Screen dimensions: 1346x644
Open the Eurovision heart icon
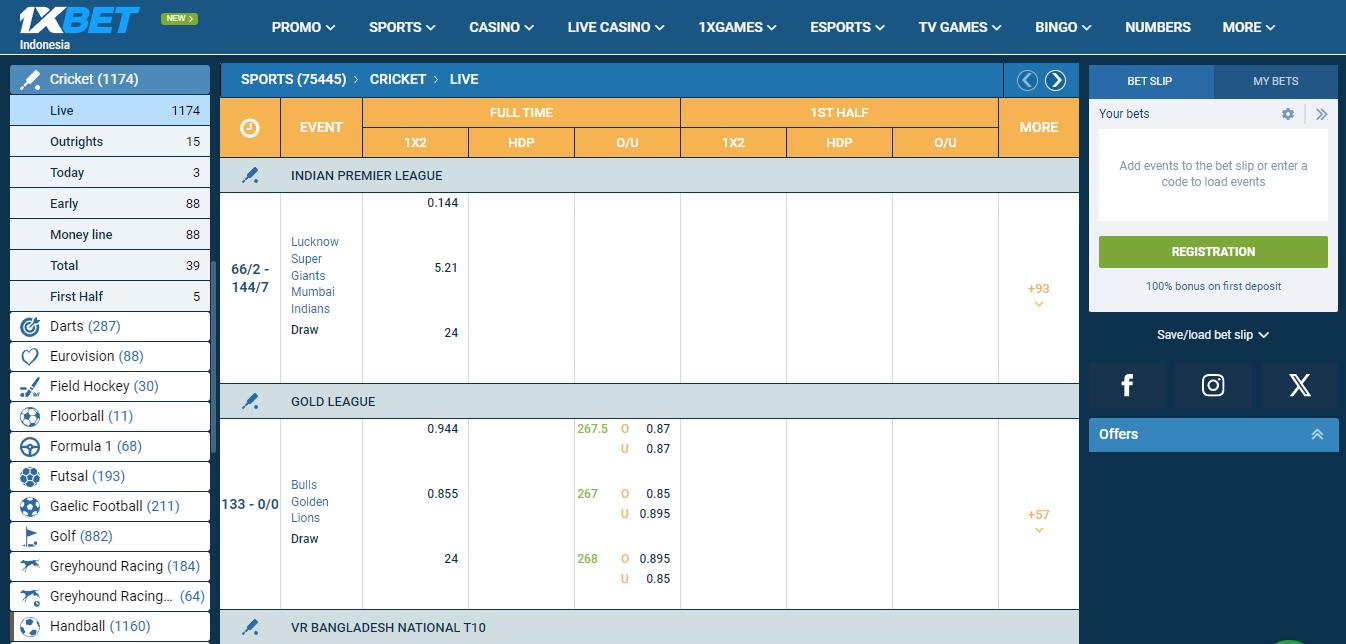30,356
